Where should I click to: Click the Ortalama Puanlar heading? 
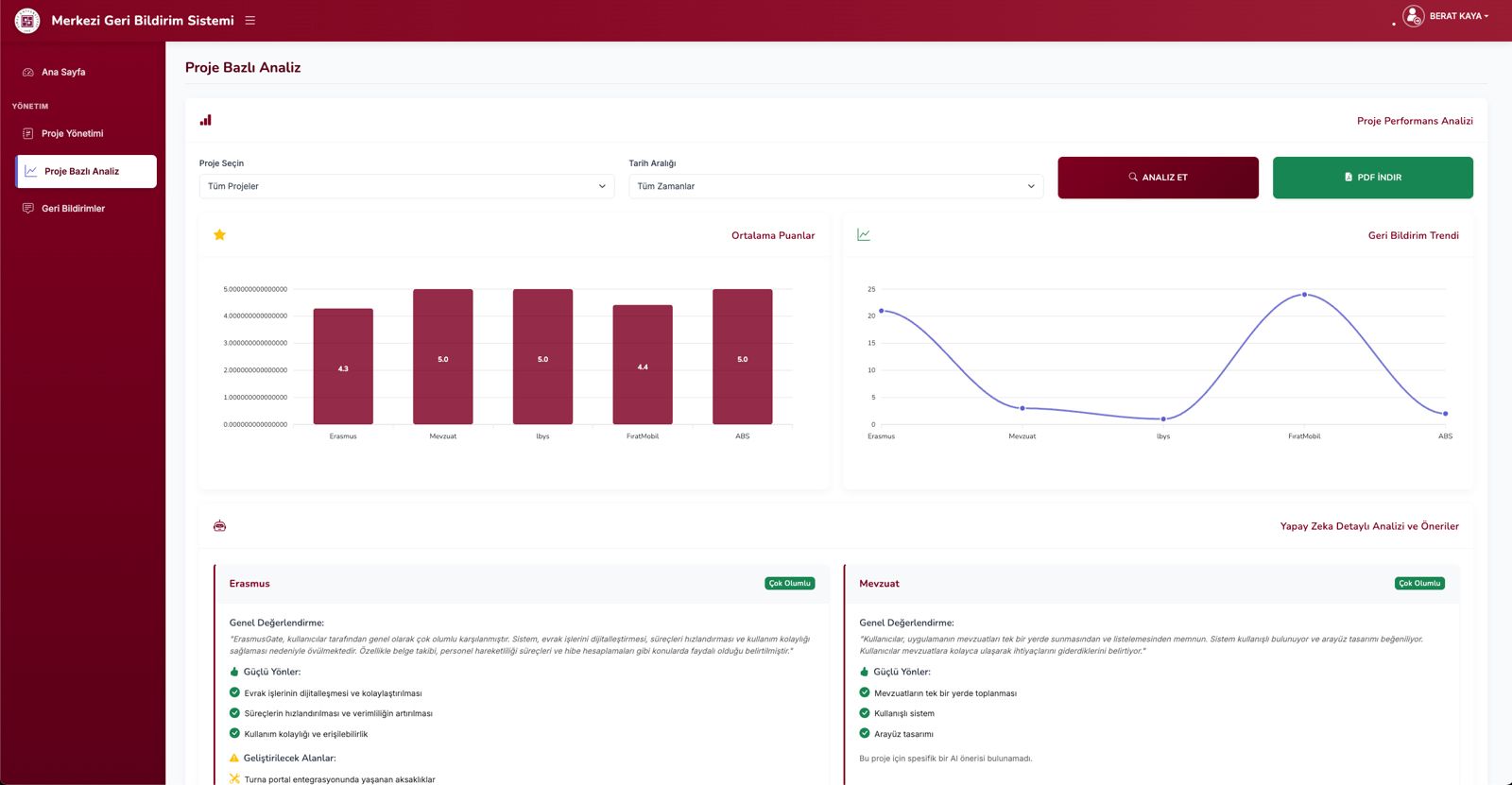[x=773, y=235]
